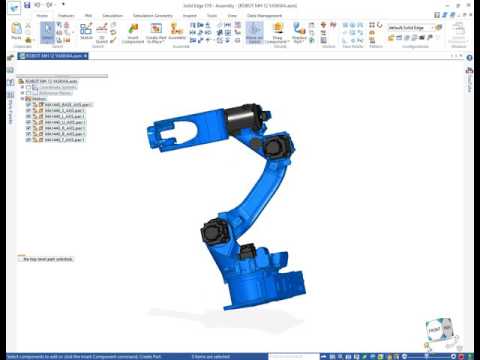
Task: Toggle visibility checkbox of MH1440_T_AXIS part
Action: click(29, 140)
